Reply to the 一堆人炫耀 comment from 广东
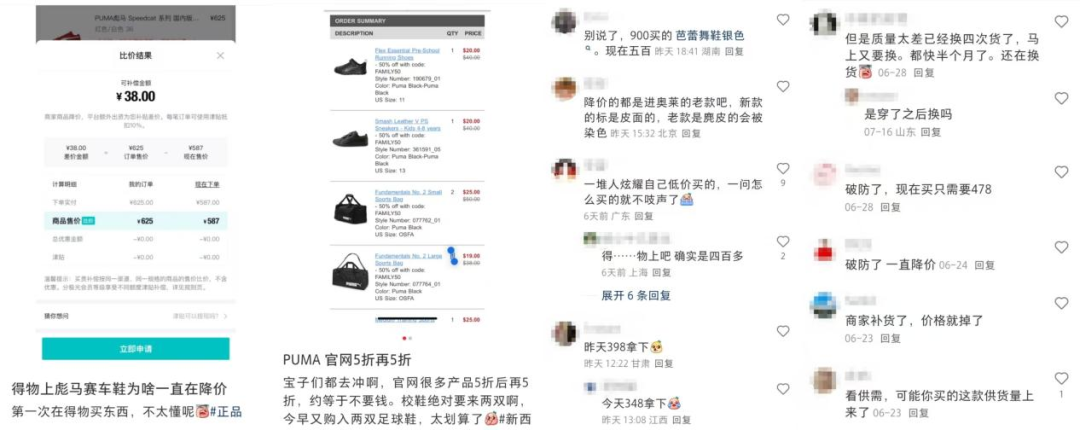The width and height of the screenshot is (1080, 430). coord(643,216)
